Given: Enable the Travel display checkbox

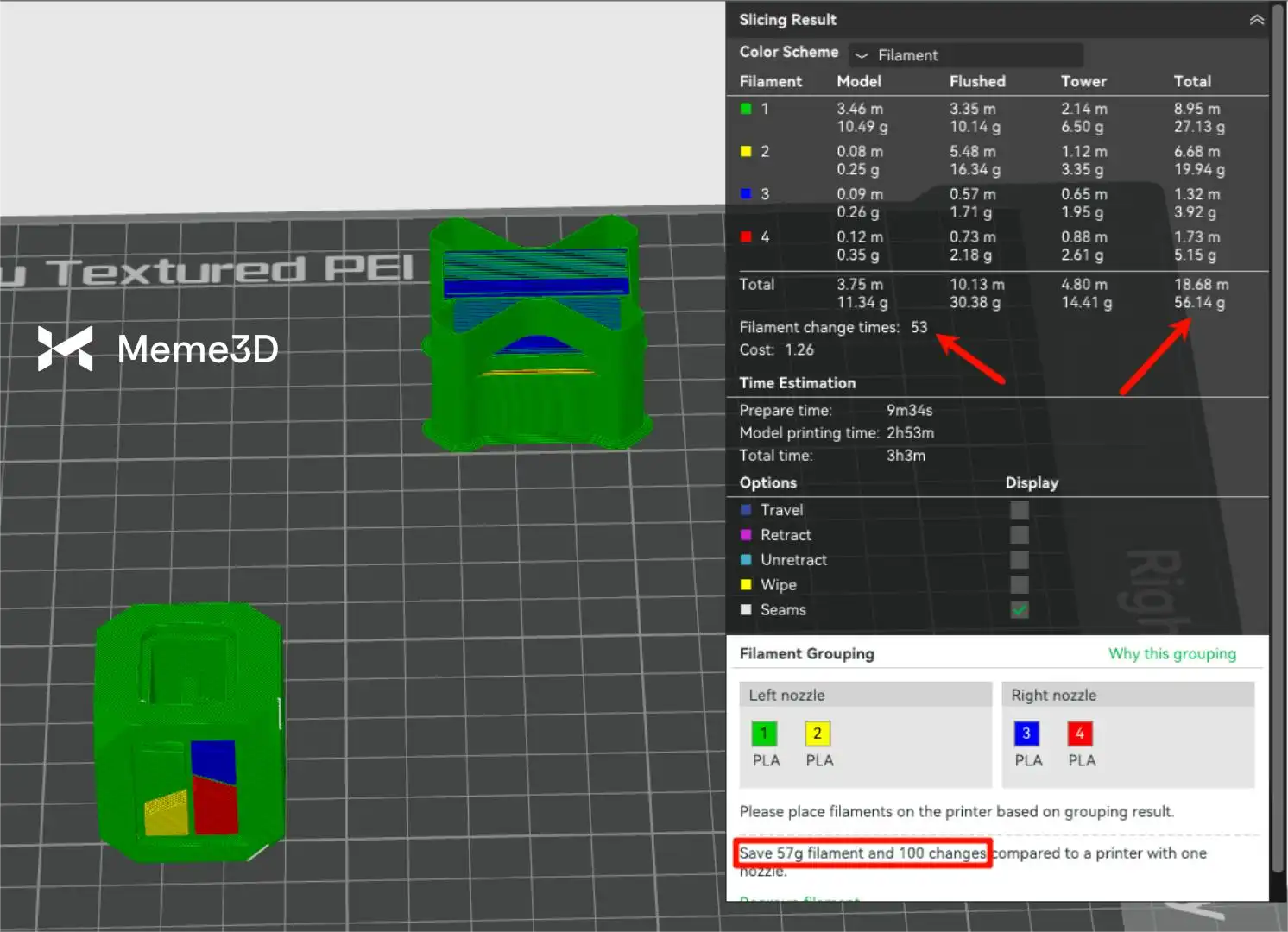Looking at the screenshot, I should point(1020,510).
